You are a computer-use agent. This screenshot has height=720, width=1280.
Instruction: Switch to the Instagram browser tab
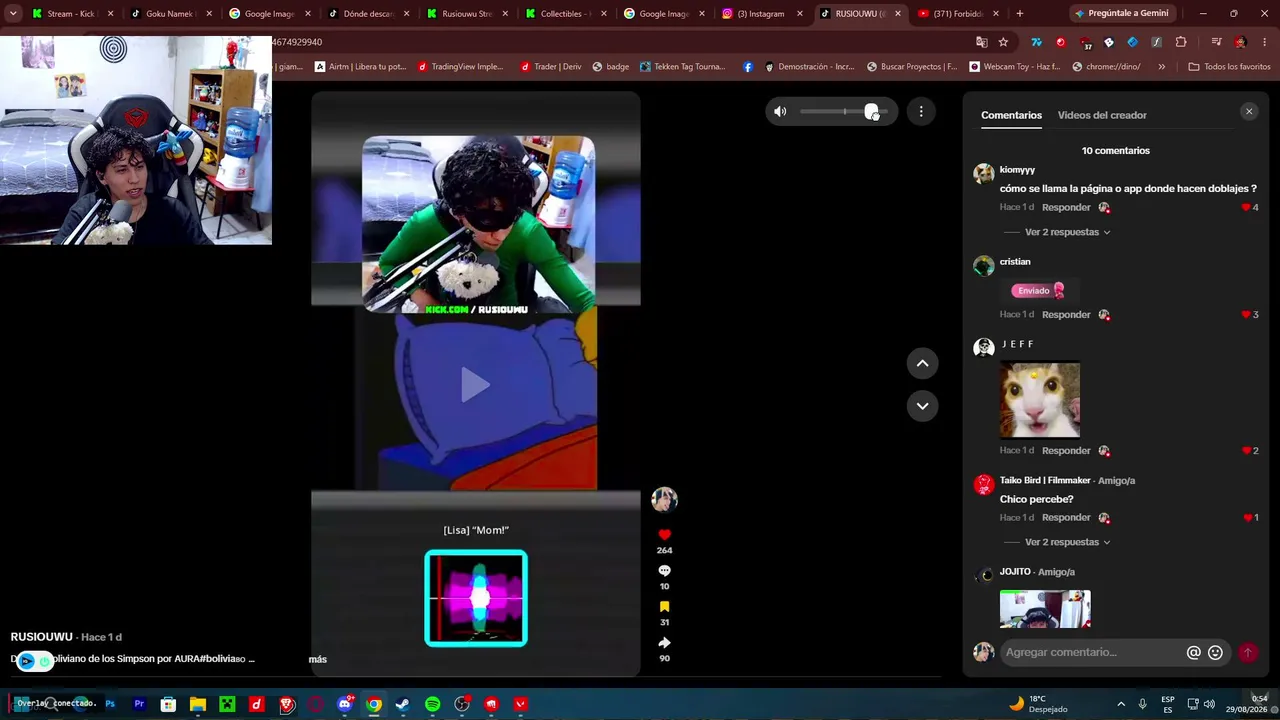tap(760, 14)
